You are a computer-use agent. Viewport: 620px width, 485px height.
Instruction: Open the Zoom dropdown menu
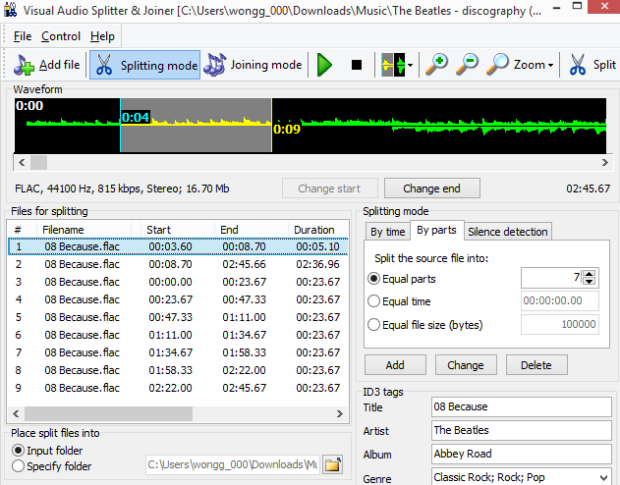pos(520,66)
